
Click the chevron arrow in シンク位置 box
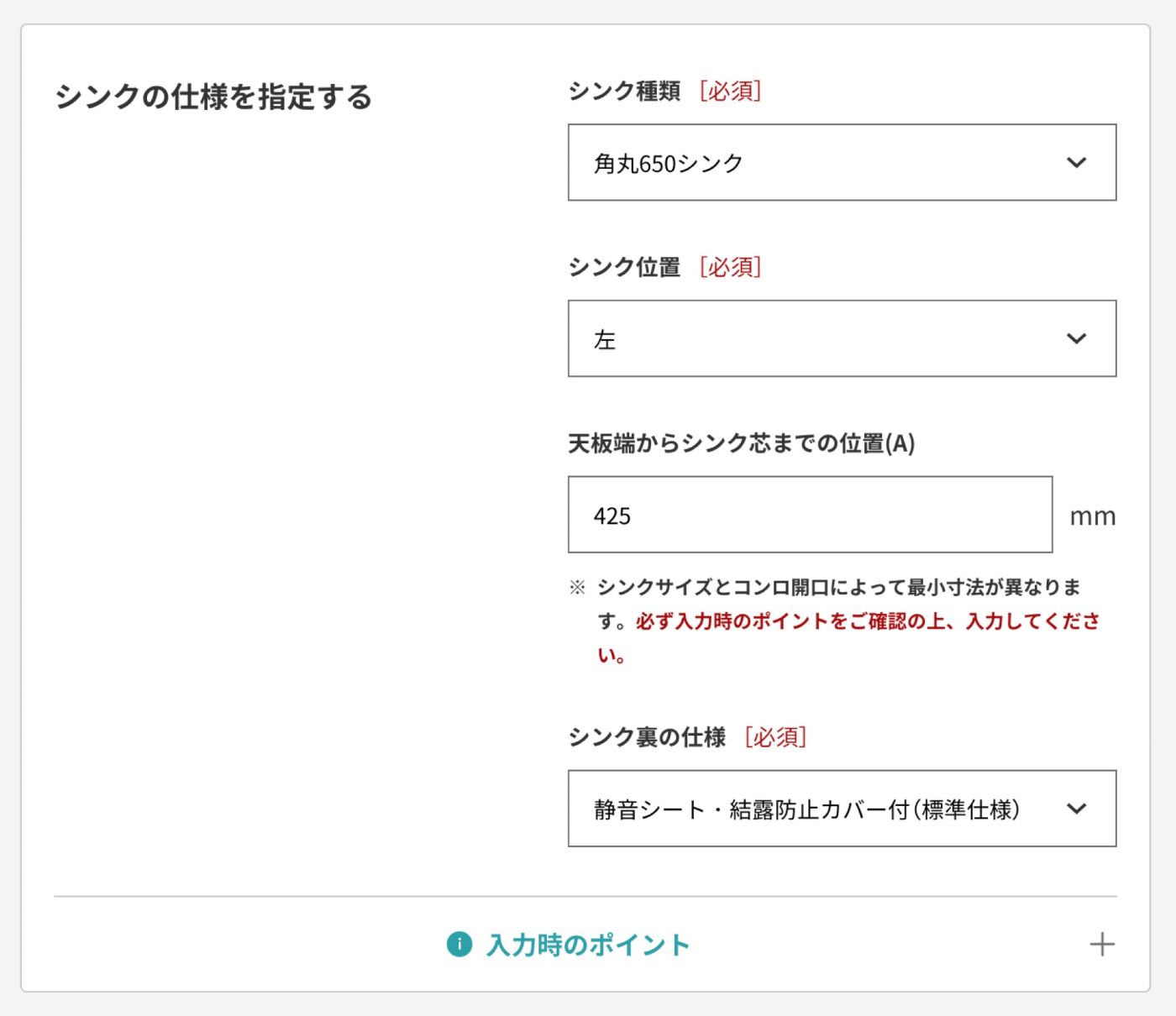(1076, 339)
